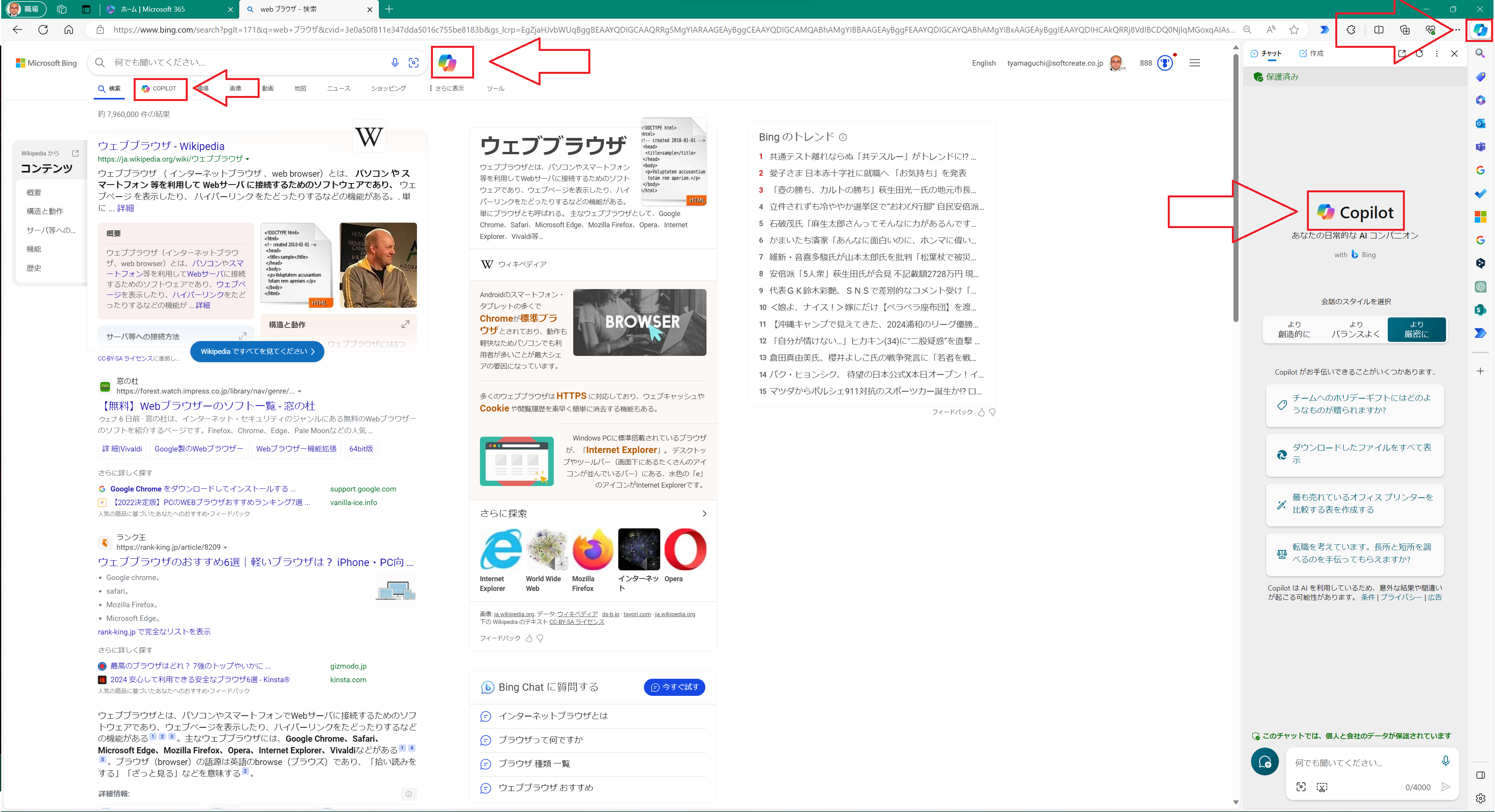Refresh the Copilot pane

(x=1420, y=53)
